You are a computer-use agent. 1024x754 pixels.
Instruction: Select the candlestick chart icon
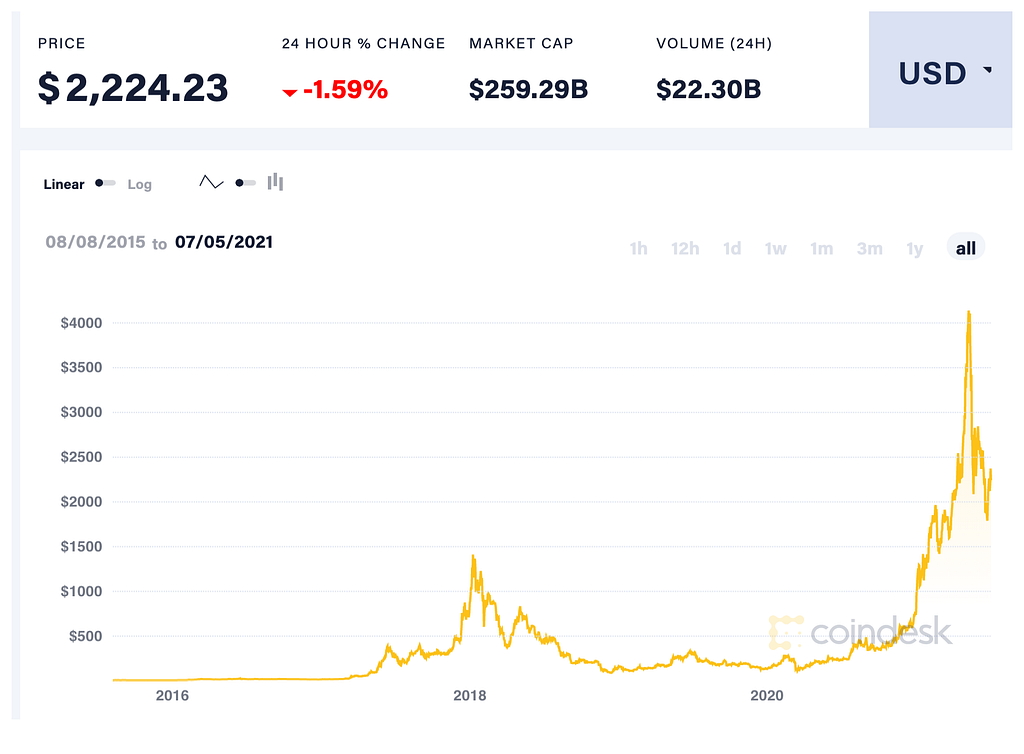(x=275, y=182)
